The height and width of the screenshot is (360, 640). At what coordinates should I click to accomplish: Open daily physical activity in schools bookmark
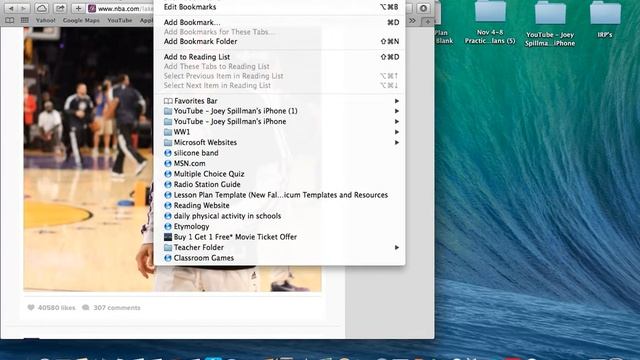coord(280,216)
